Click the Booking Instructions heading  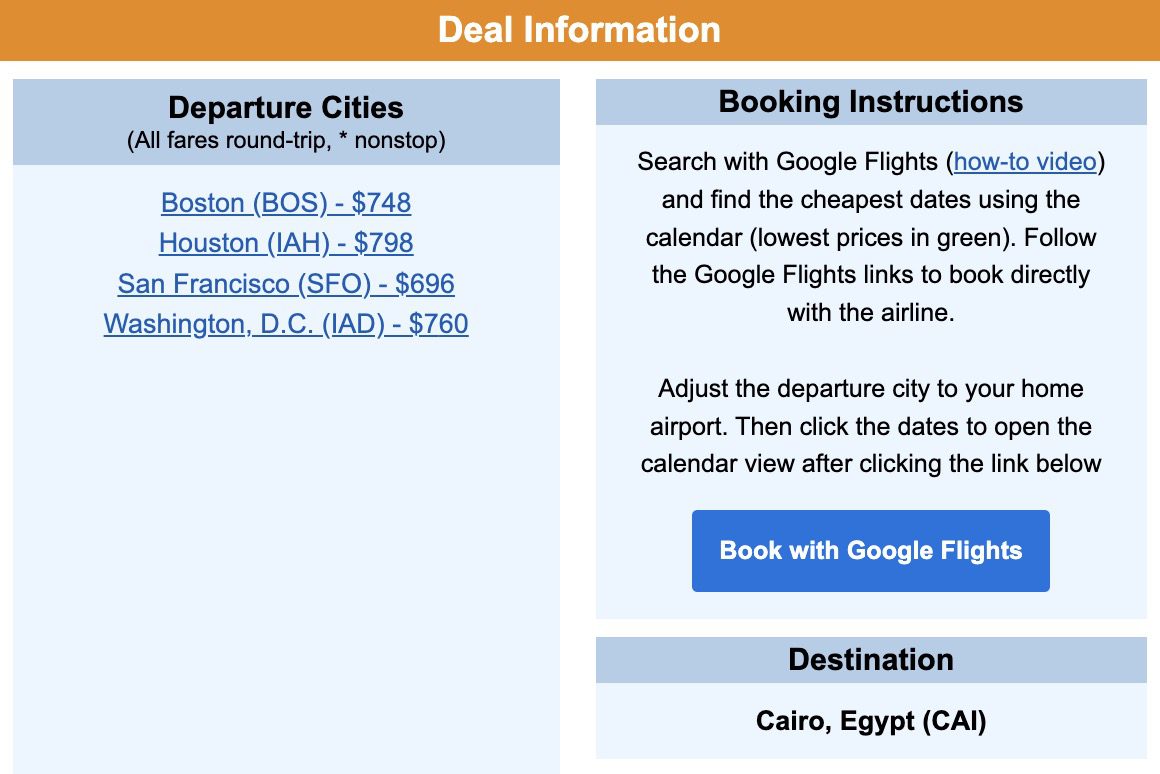tap(870, 101)
